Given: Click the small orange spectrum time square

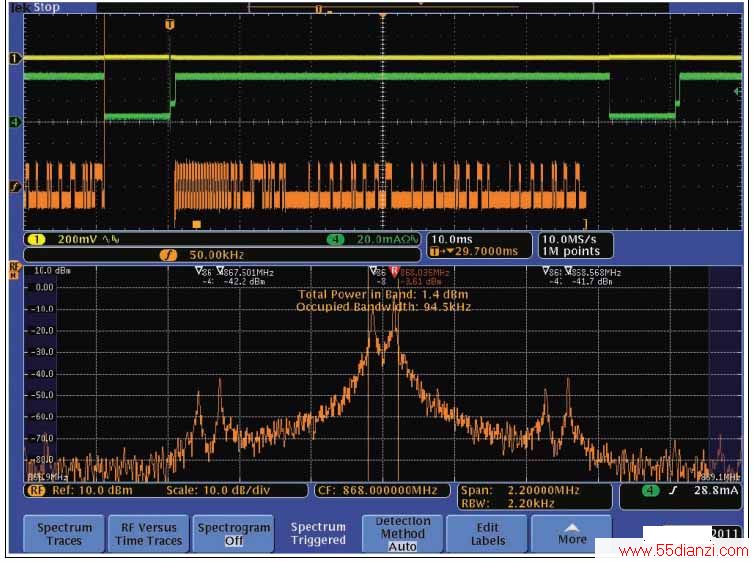Looking at the screenshot, I should point(196,224).
